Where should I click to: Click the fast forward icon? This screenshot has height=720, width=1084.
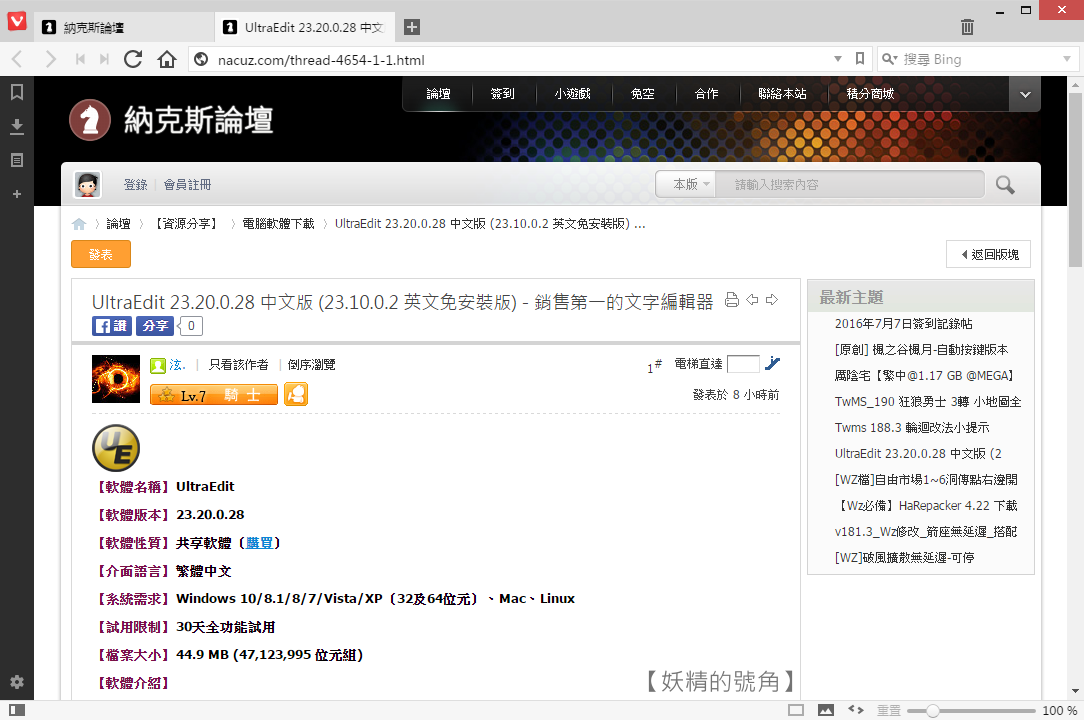[104, 59]
